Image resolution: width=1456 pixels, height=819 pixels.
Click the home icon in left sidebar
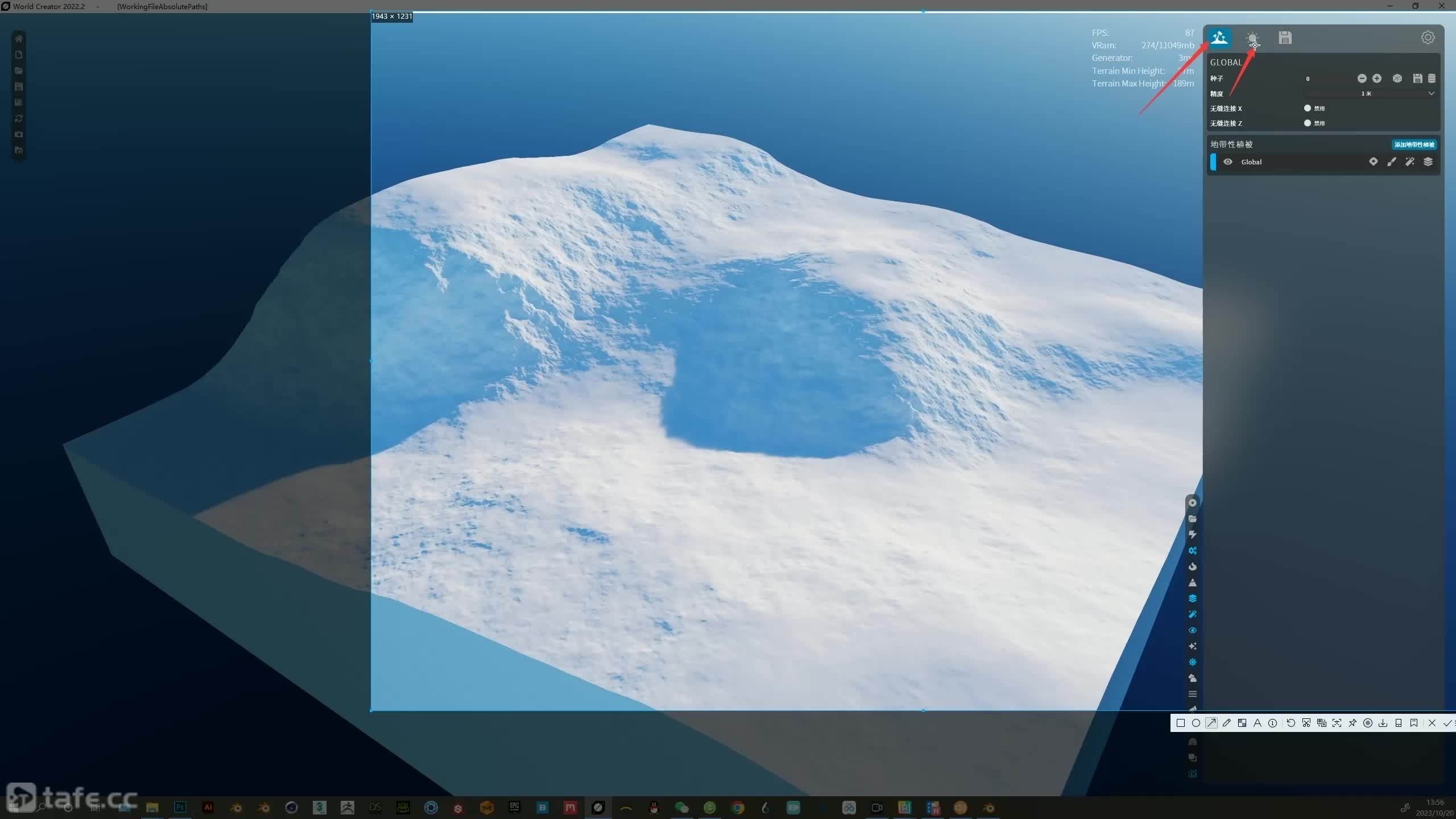click(x=19, y=39)
